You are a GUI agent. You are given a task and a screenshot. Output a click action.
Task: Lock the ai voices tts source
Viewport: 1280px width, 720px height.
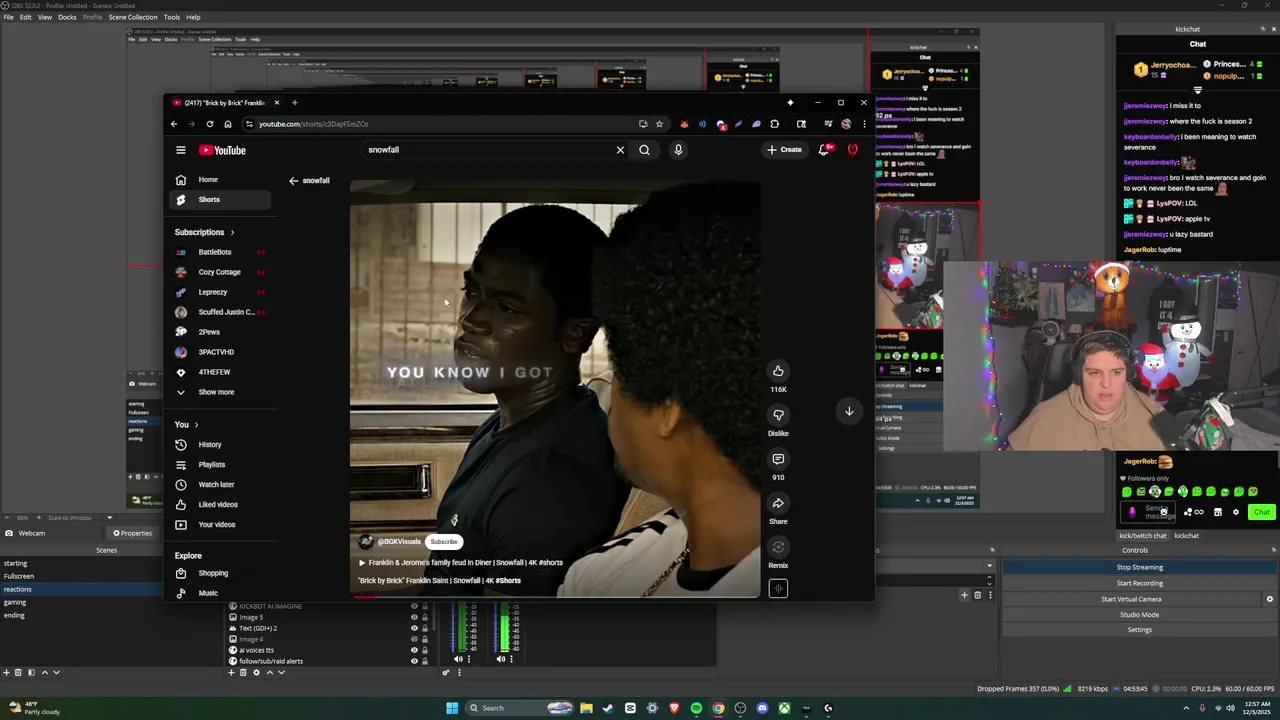pyautogui.click(x=425, y=650)
